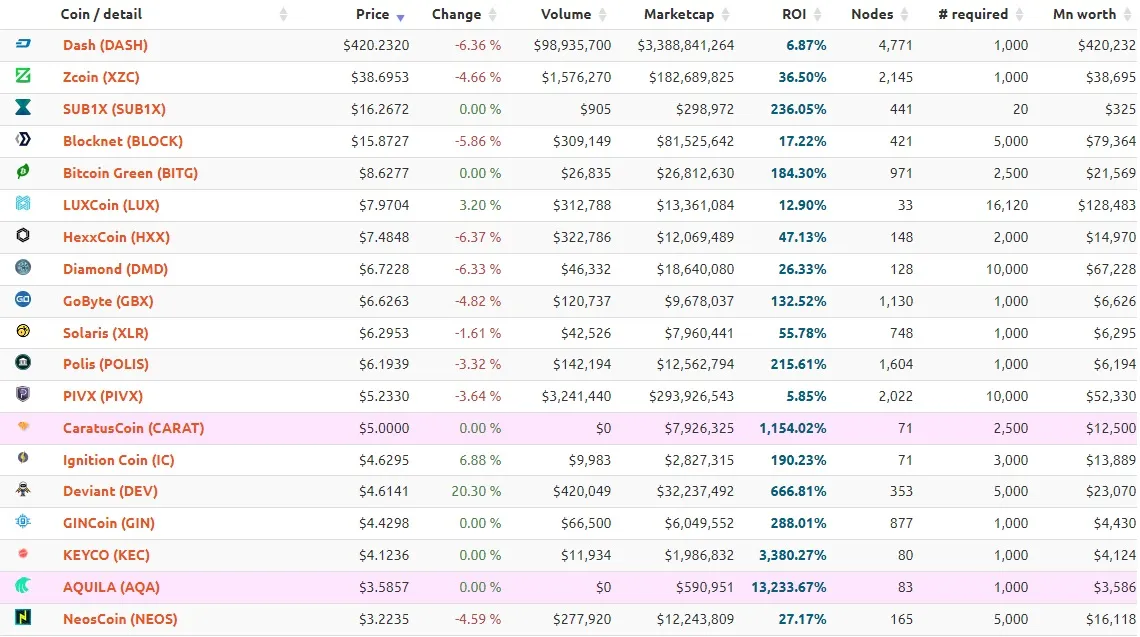
Task: Click the Diamond coin logo icon
Action: (x=23, y=267)
